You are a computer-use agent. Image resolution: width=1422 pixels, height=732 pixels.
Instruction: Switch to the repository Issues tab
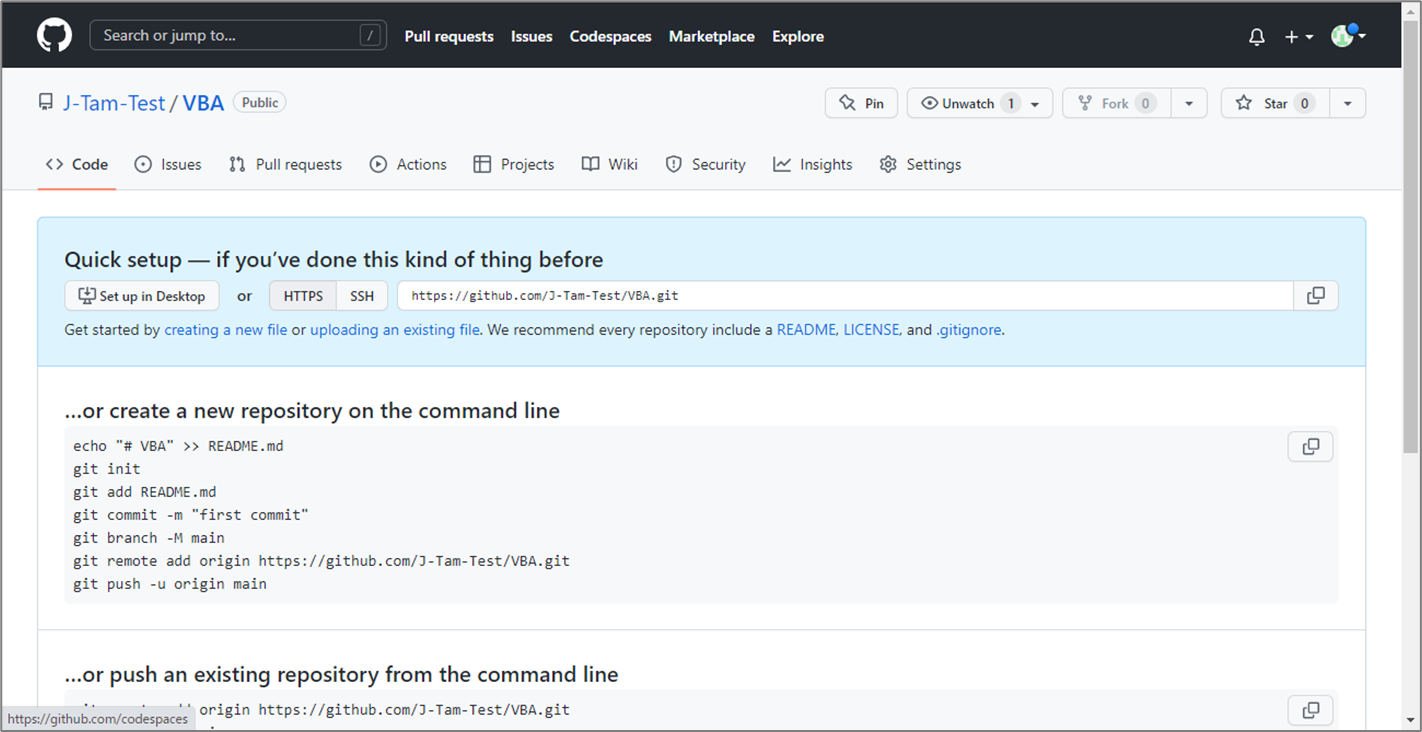(x=168, y=164)
